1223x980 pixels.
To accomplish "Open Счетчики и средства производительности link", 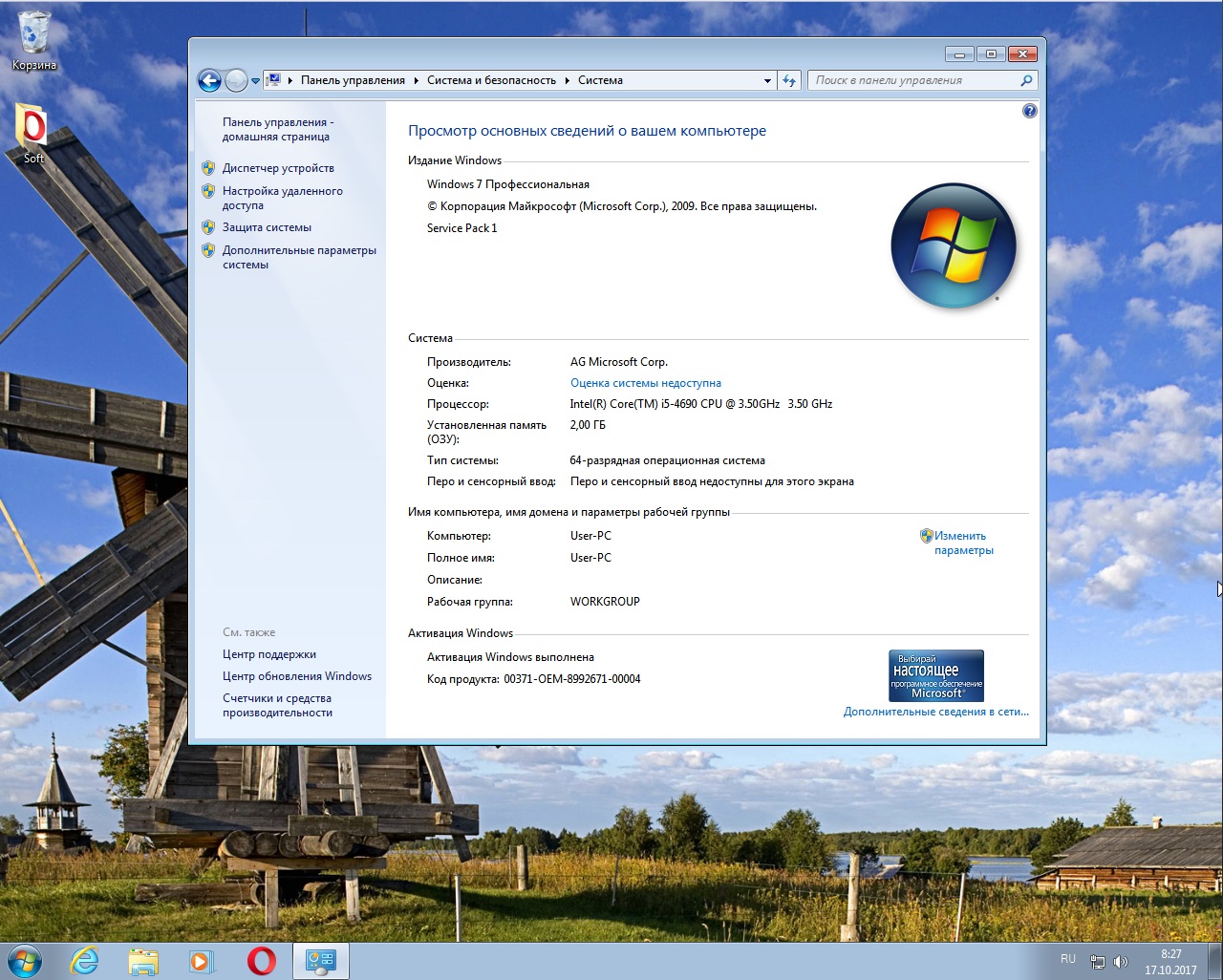I will pos(277,705).
